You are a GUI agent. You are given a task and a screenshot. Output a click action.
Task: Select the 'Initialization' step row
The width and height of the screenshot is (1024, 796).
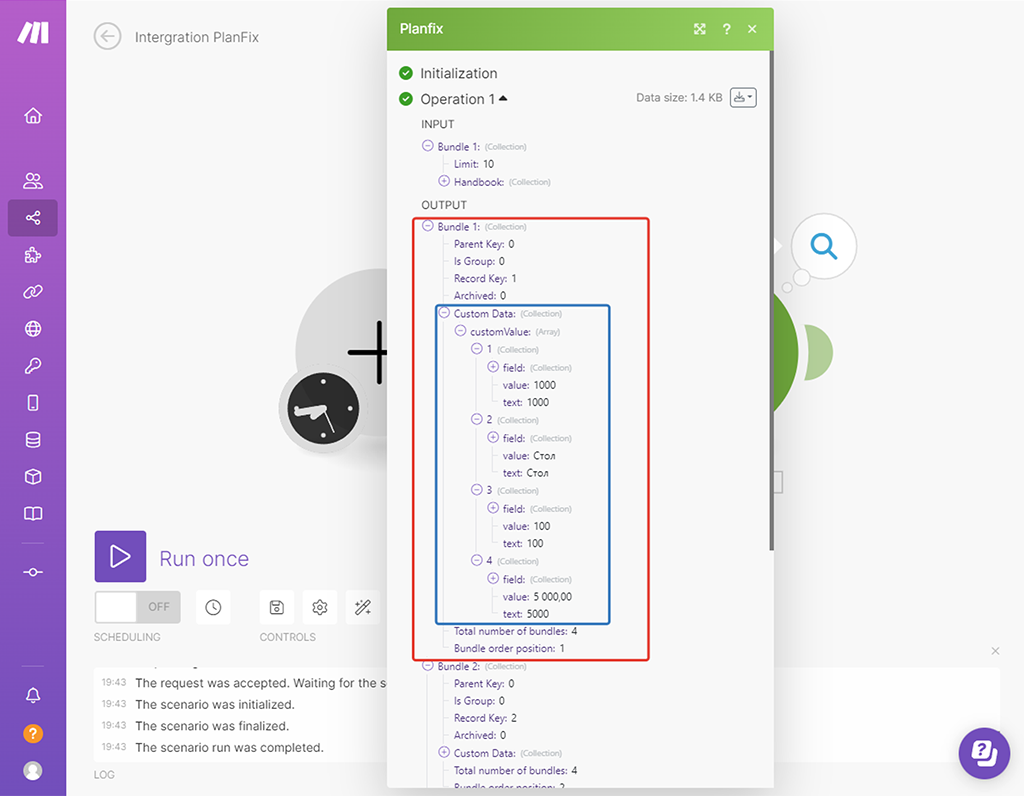pos(458,73)
